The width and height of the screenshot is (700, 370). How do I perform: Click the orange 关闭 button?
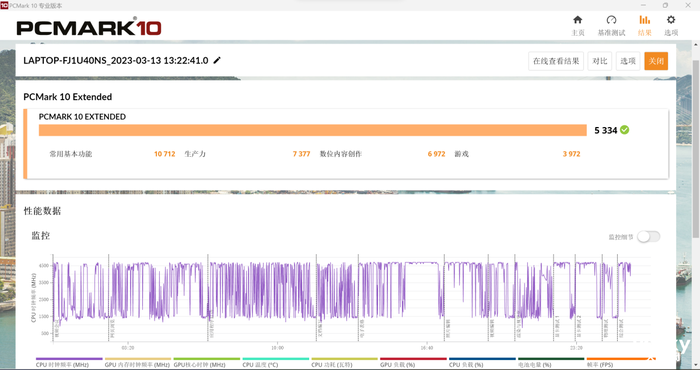tap(656, 61)
